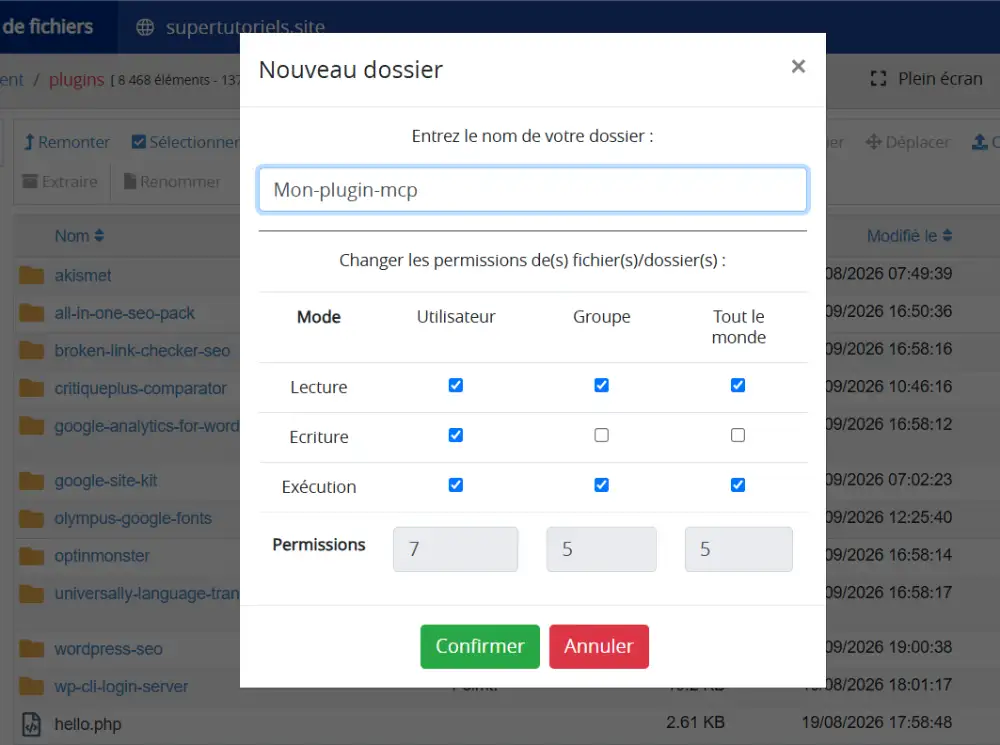Click the google-site-kit folder icon
This screenshot has height=745, width=1000.
(31, 481)
